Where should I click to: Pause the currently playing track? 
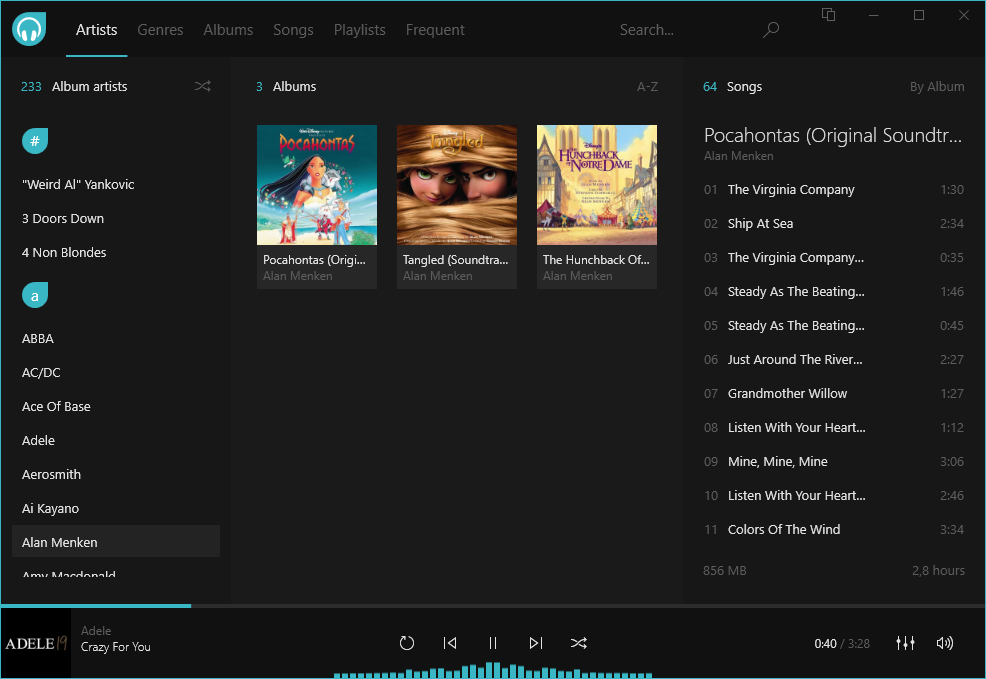coord(492,643)
